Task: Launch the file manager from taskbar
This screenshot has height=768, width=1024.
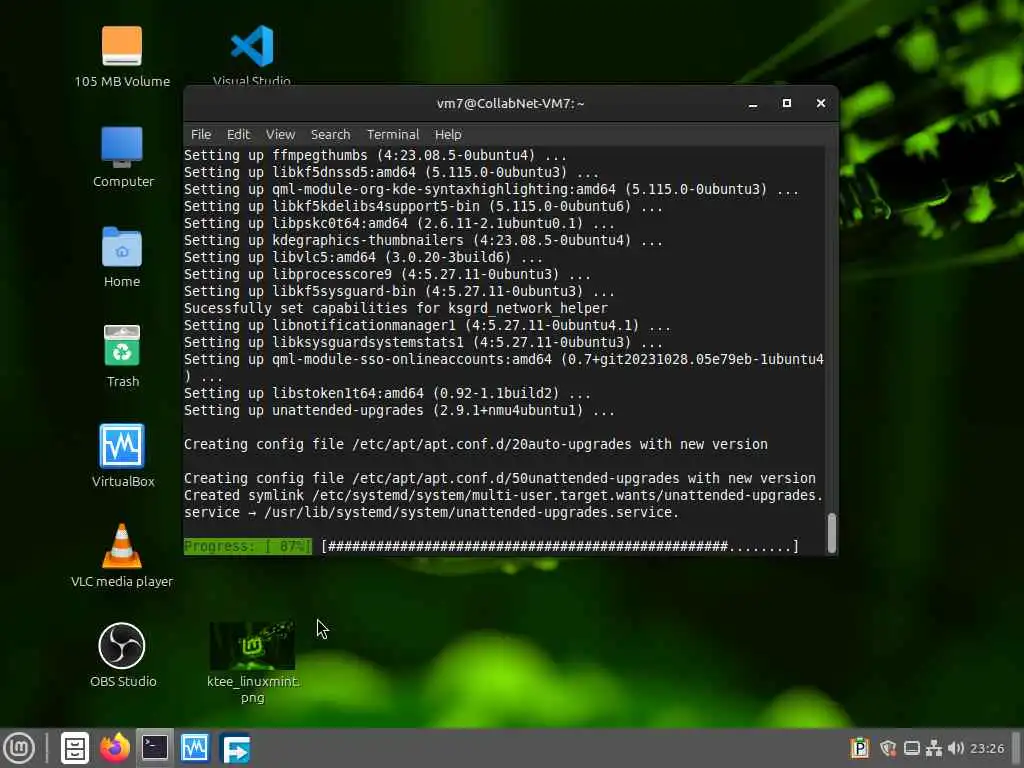Action: (x=74, y=748)
